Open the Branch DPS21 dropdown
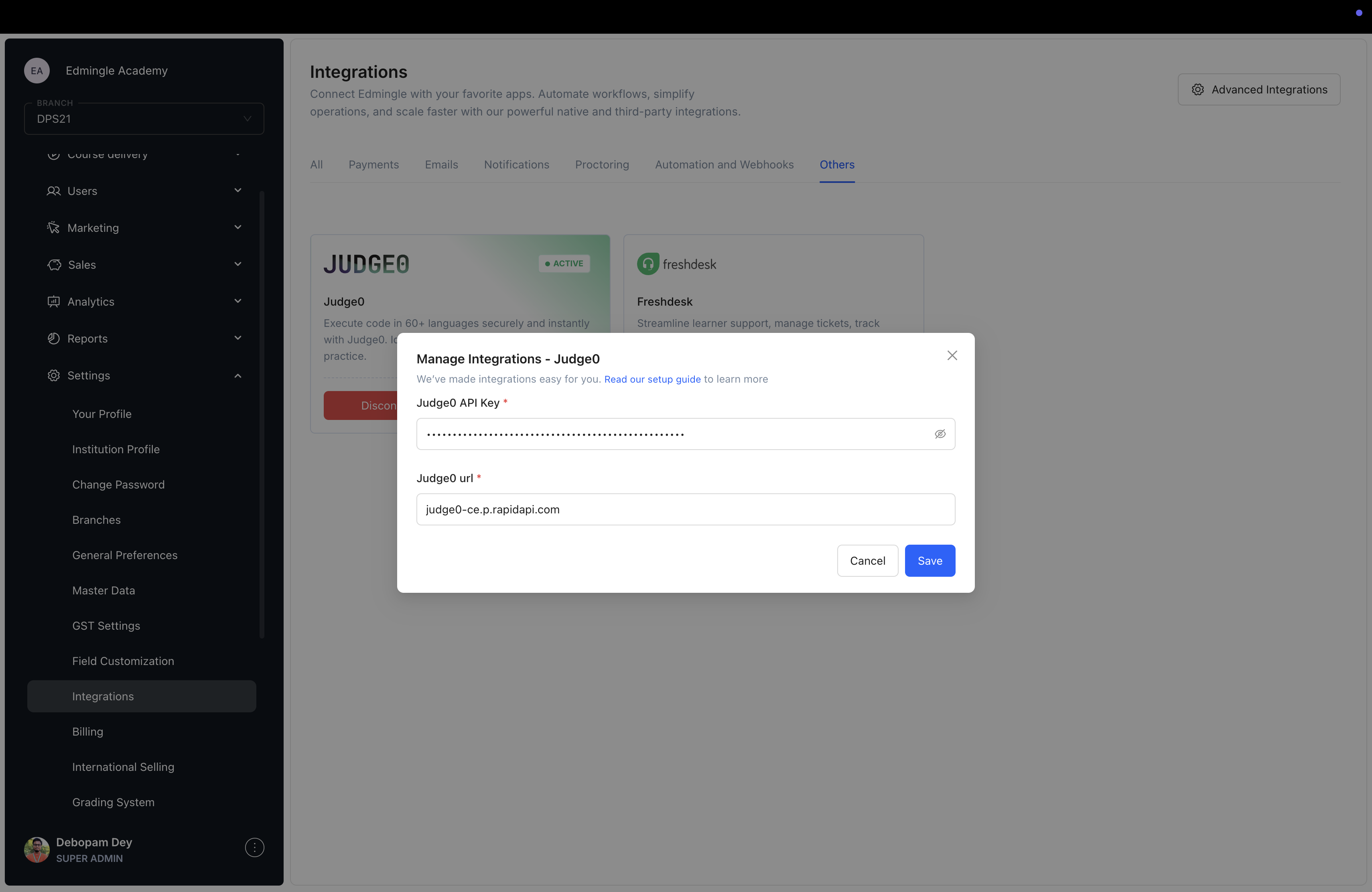 [144, 119]
